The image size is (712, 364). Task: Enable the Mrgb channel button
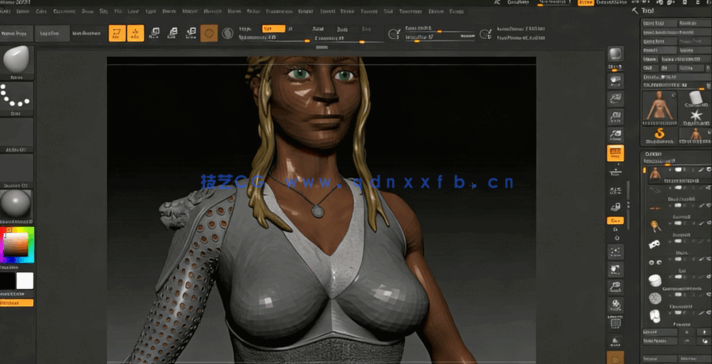pyautogui.click(x=246, y=29)
